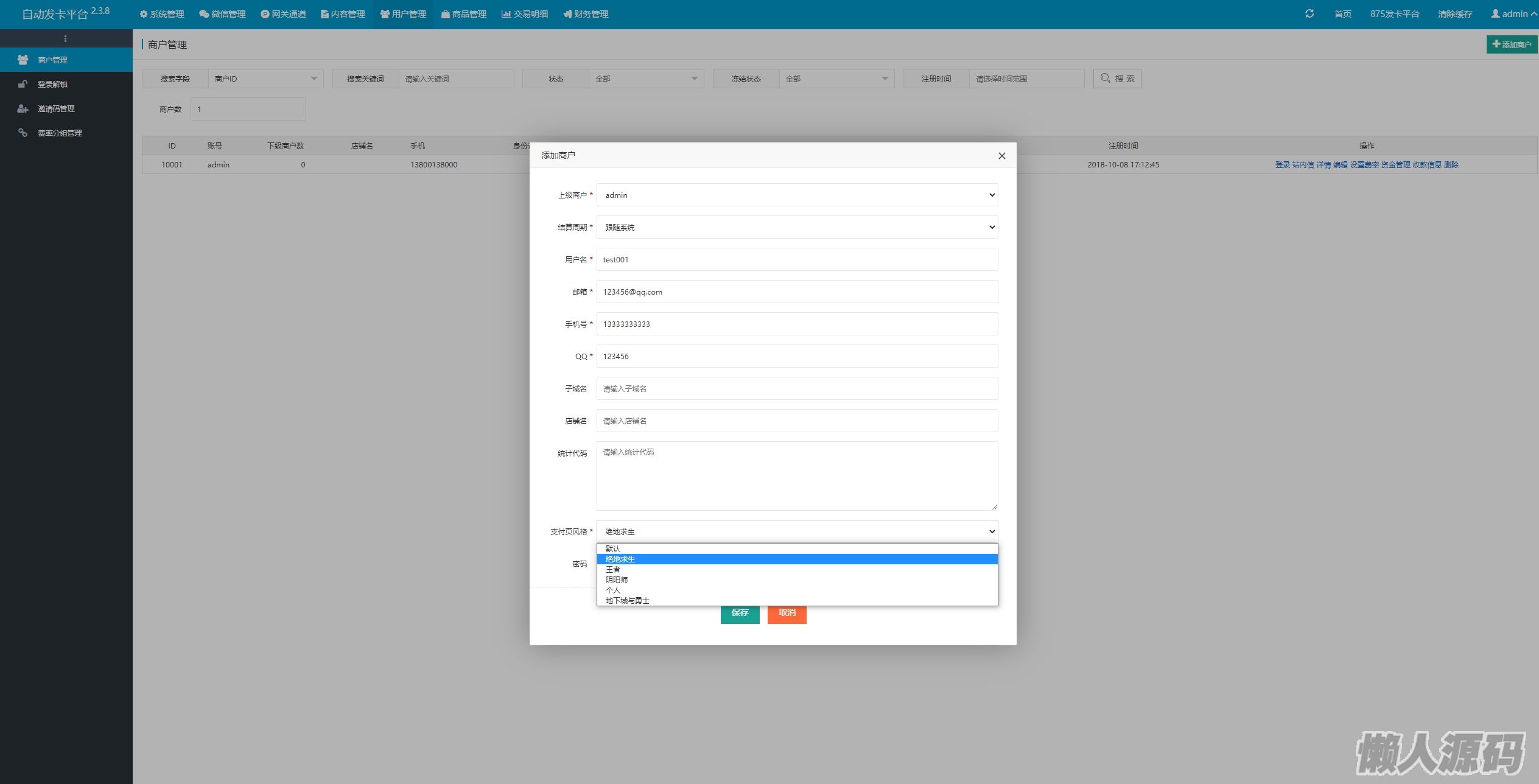The height and width of the screenshot is (784, 1539).
Task: Open 登录解锁 sidebar item with unlock icon
Action: click(52, 84)
